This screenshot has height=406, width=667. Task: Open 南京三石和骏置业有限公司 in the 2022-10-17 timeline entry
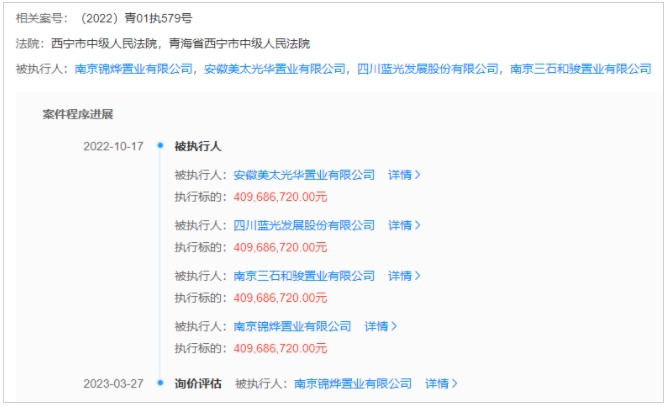click(x=304, y=276)
